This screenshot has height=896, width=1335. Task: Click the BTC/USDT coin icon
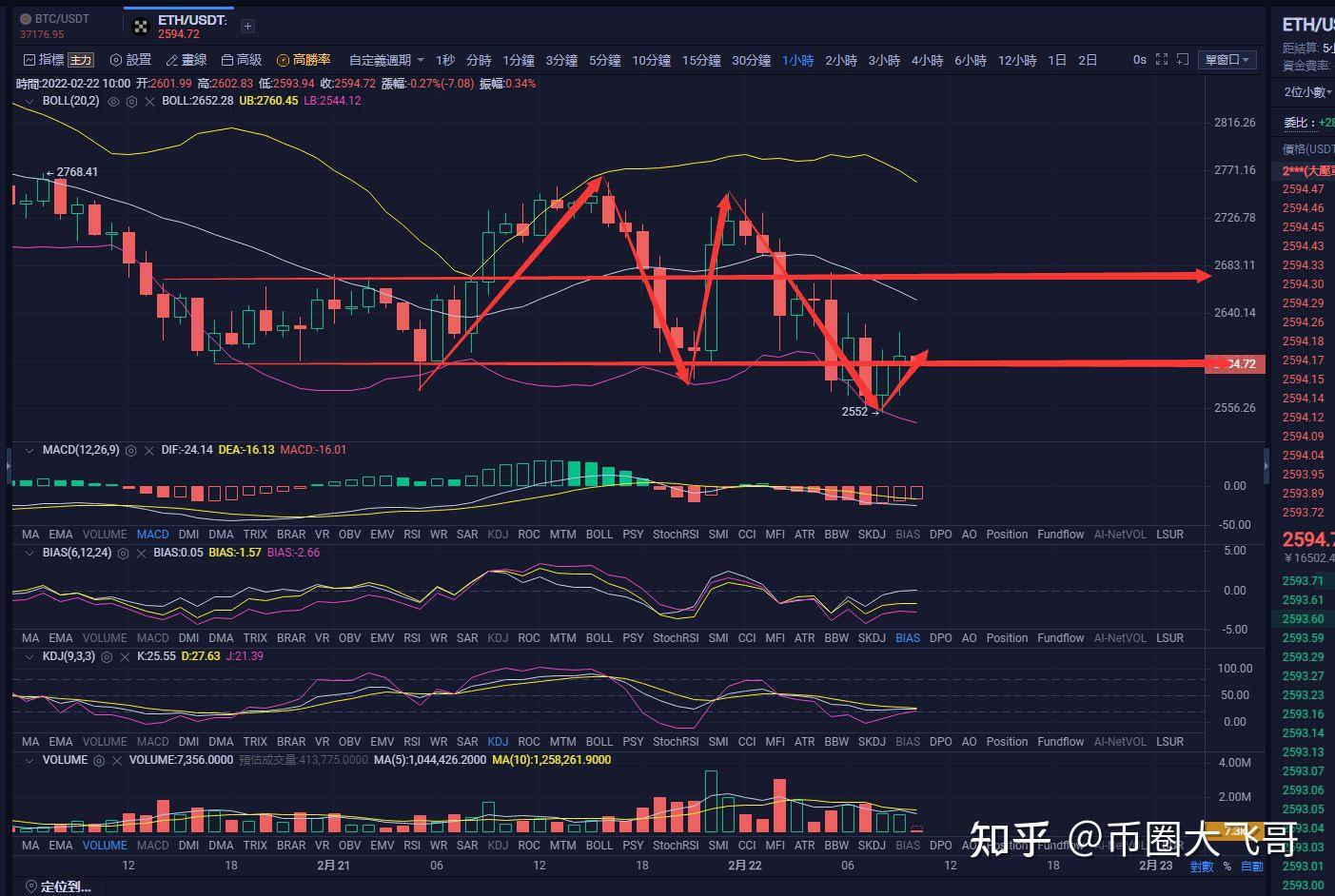(26, 18)
